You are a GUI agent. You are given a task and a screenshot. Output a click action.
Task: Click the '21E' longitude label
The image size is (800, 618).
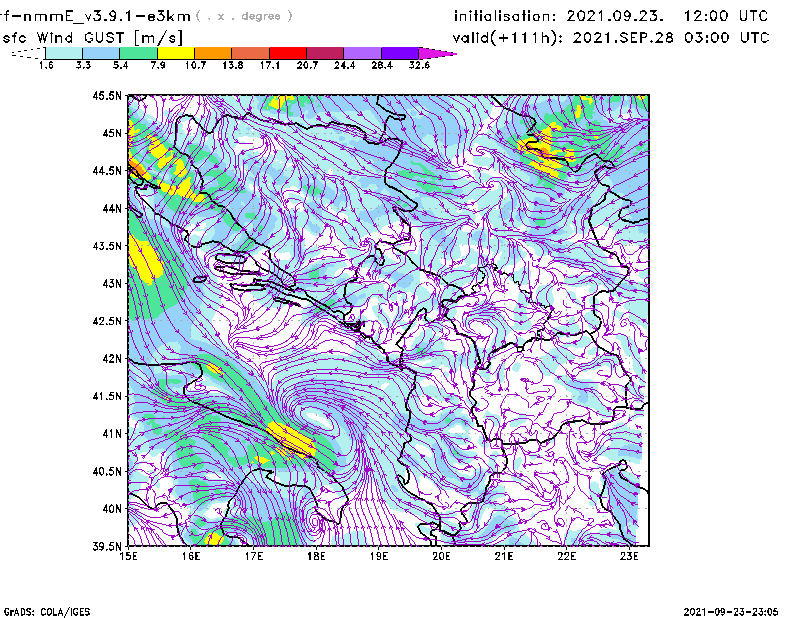pos(504,556)
